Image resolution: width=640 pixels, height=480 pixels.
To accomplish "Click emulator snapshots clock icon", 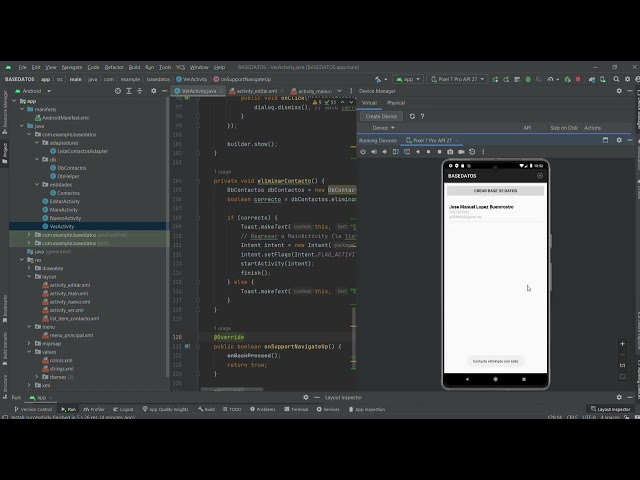I will (x=472, y=151).
